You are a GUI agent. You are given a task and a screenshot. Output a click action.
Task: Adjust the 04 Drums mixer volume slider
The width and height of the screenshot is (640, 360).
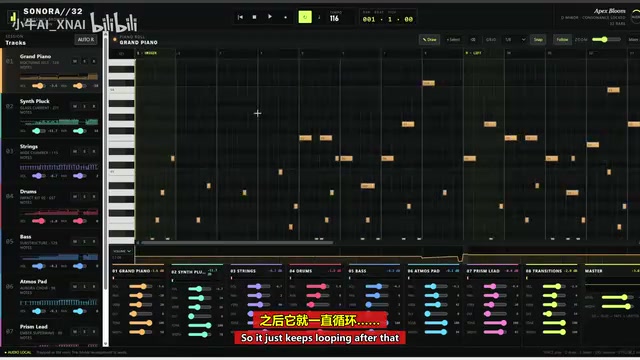tap(318, 287)
